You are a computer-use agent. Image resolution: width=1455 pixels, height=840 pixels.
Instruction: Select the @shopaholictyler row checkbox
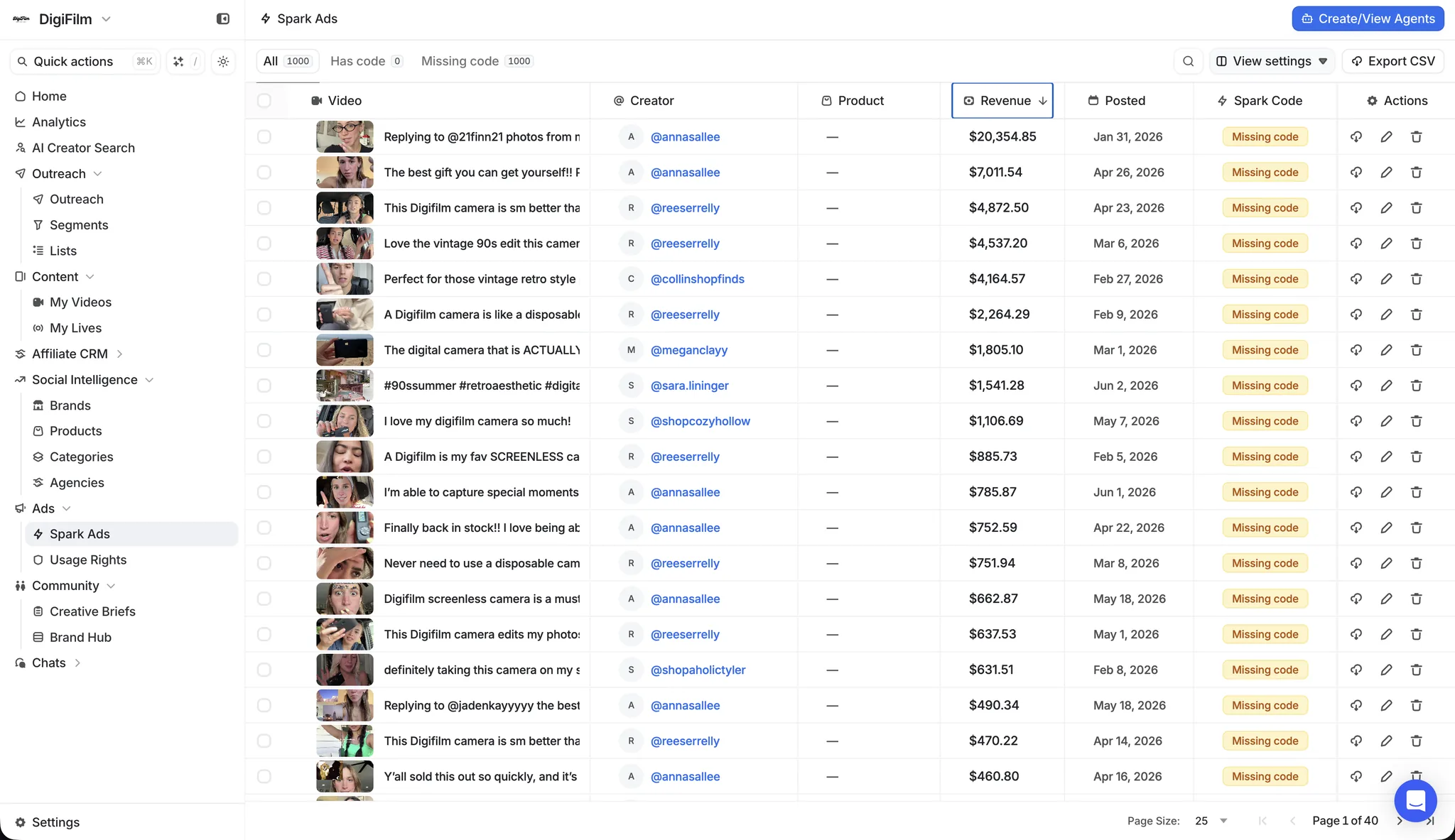pos(264,670)
